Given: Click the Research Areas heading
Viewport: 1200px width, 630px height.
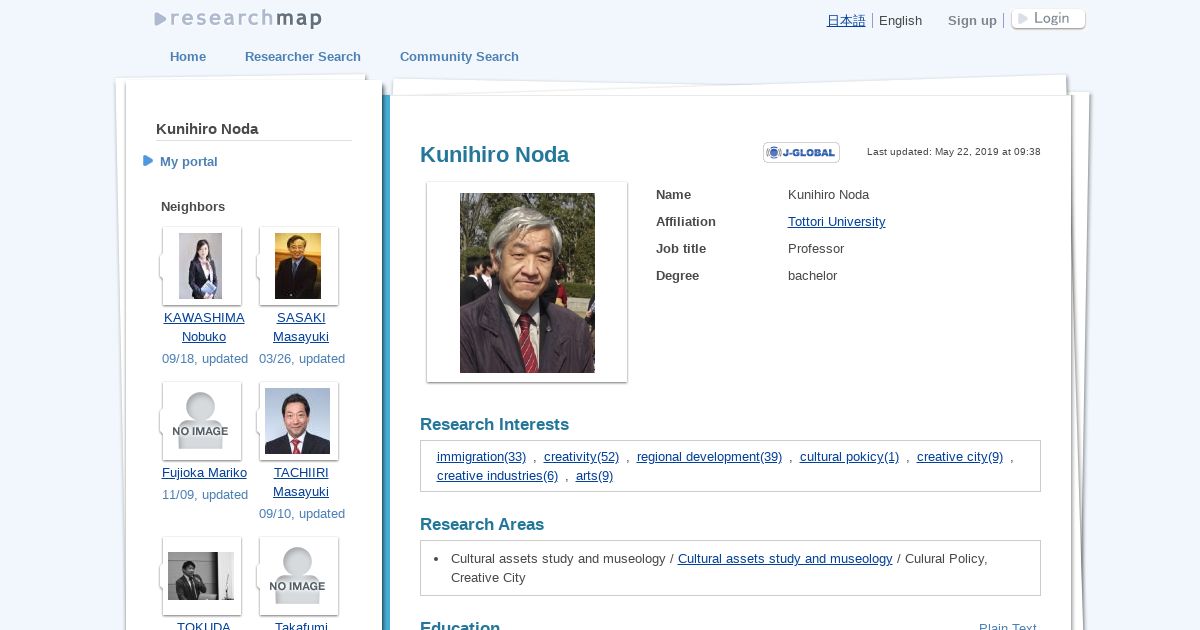Looking at the screenshot, I should tap(482, 524).
